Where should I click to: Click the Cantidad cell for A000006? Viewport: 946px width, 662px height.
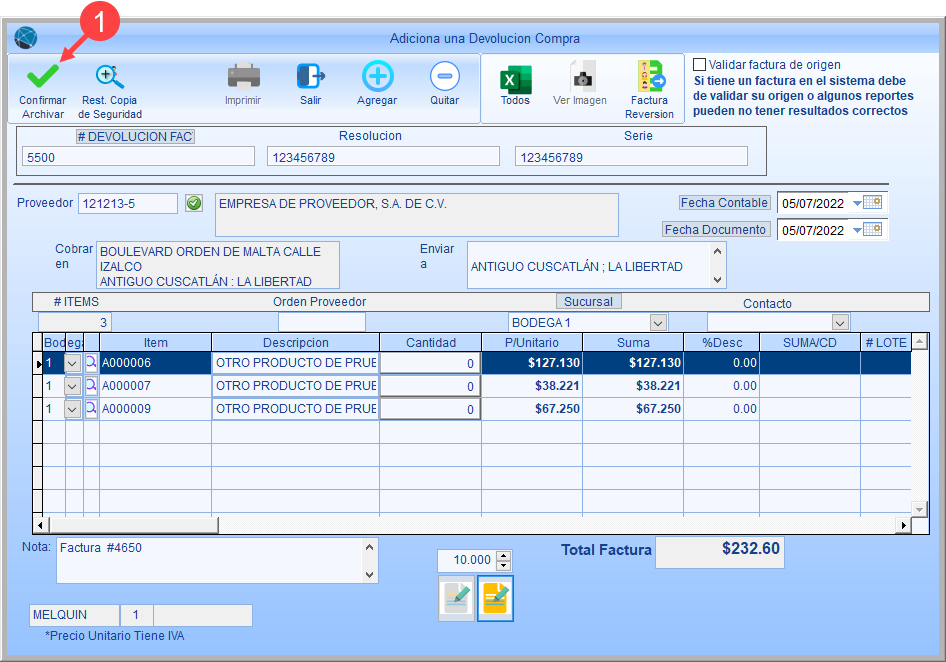430,363
